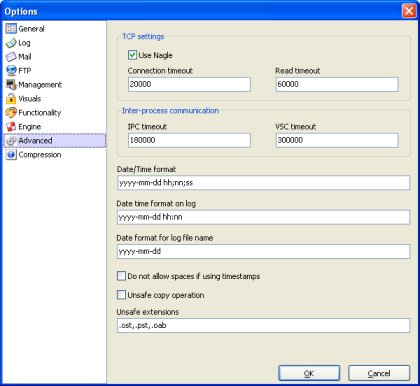The height and width of the screenshot is (386, 420).
Task: Click the Cancel button
Action: click(x=379, y=373)
